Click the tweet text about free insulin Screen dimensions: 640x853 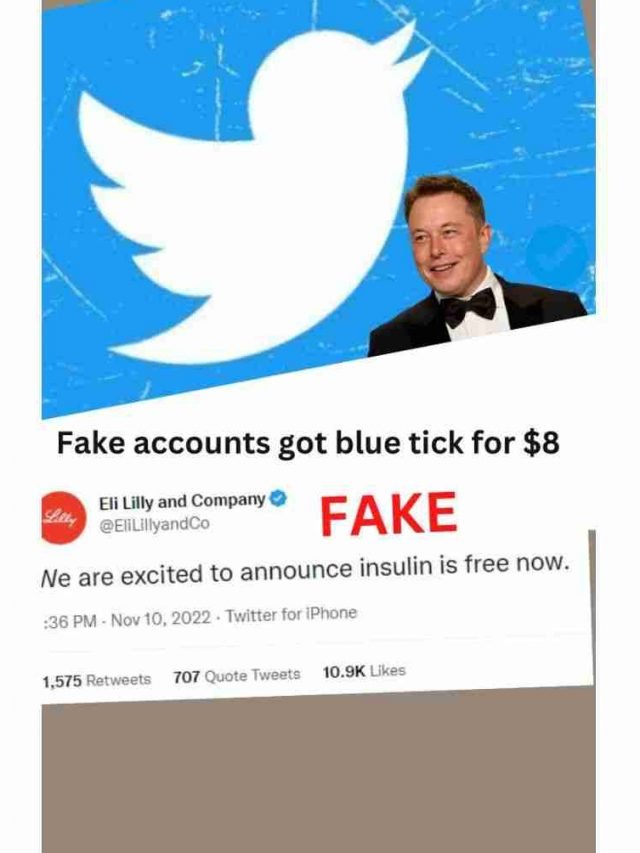[305, 572]
